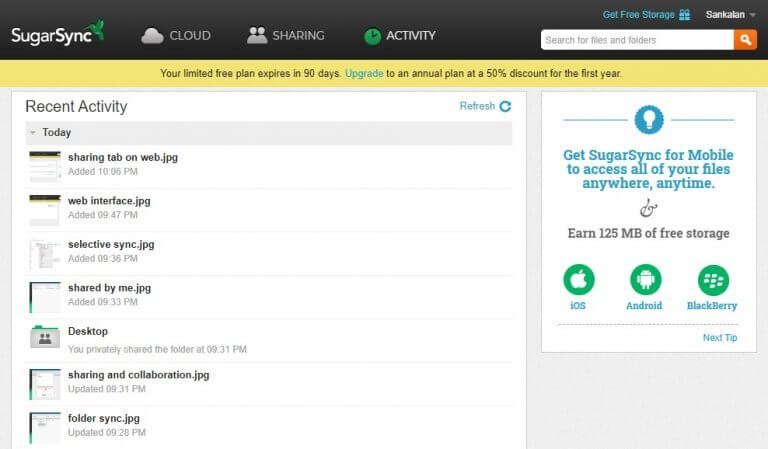Open shared by me.jpg thumbnail

point(45,297)
